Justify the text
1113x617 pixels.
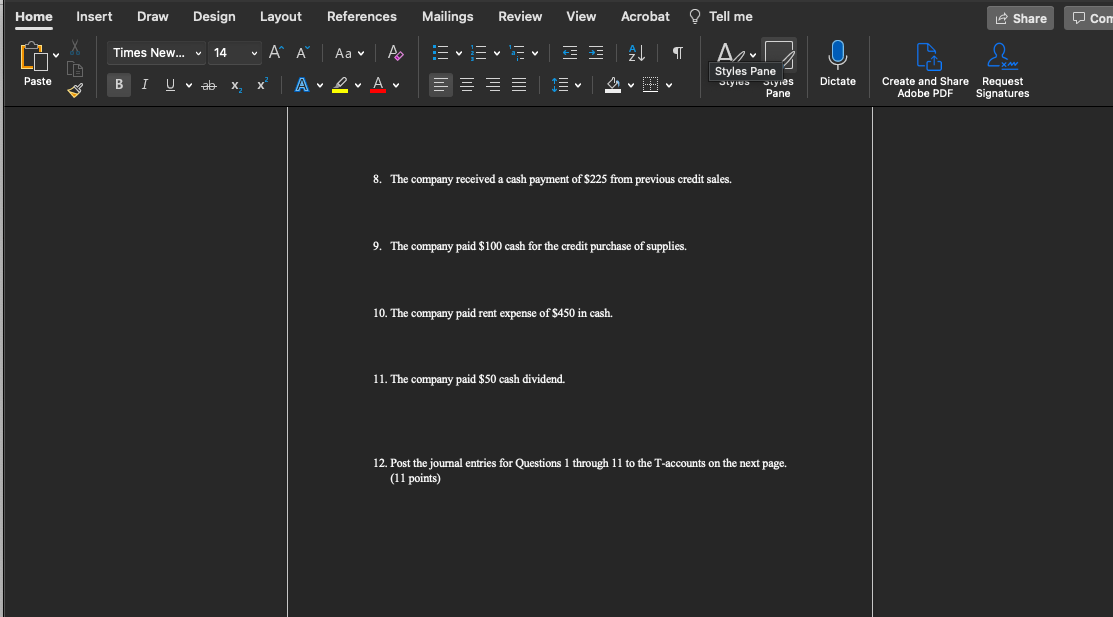[x=519, y=85]
